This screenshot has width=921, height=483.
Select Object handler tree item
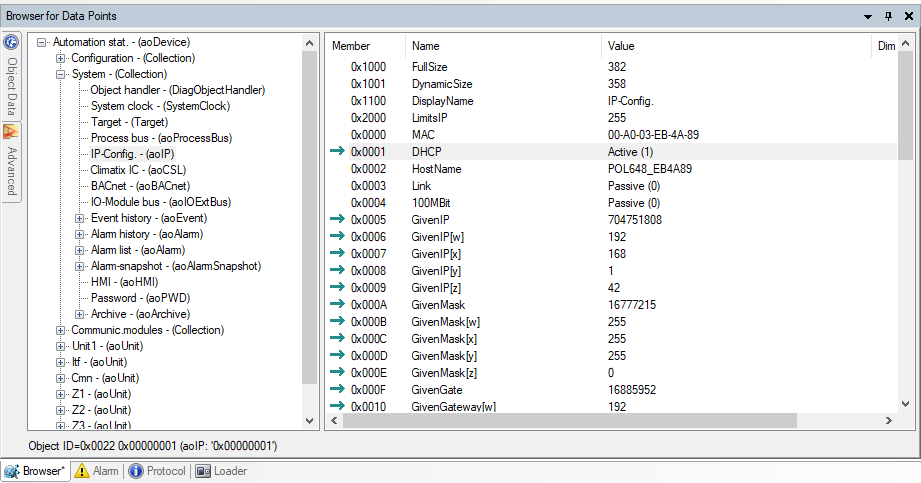[177, 90]
